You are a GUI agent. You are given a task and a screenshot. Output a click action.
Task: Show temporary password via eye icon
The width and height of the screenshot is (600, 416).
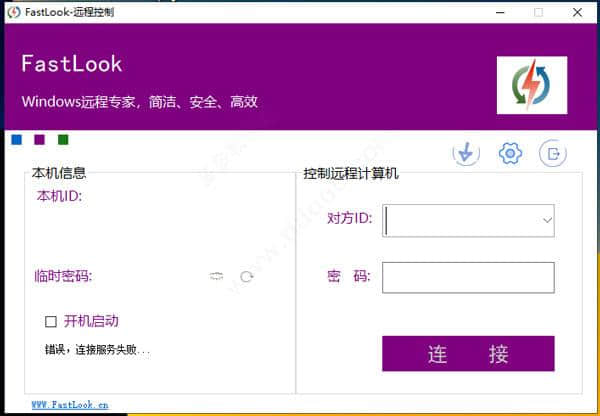pyautogui.click(x=216, y=276)
